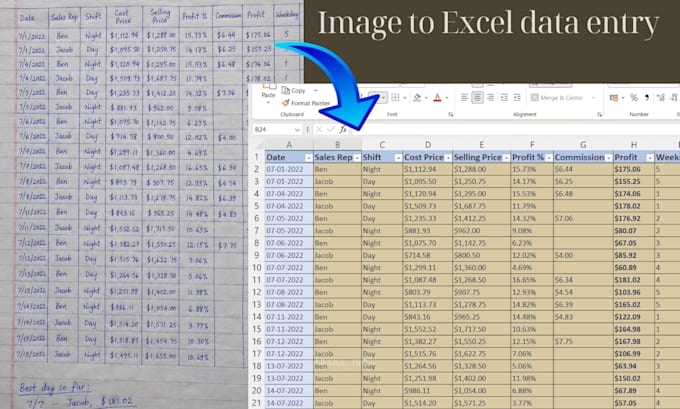Click the Borders icon in Font group
The height and width of the screenshot is (409, 680).
395,98
